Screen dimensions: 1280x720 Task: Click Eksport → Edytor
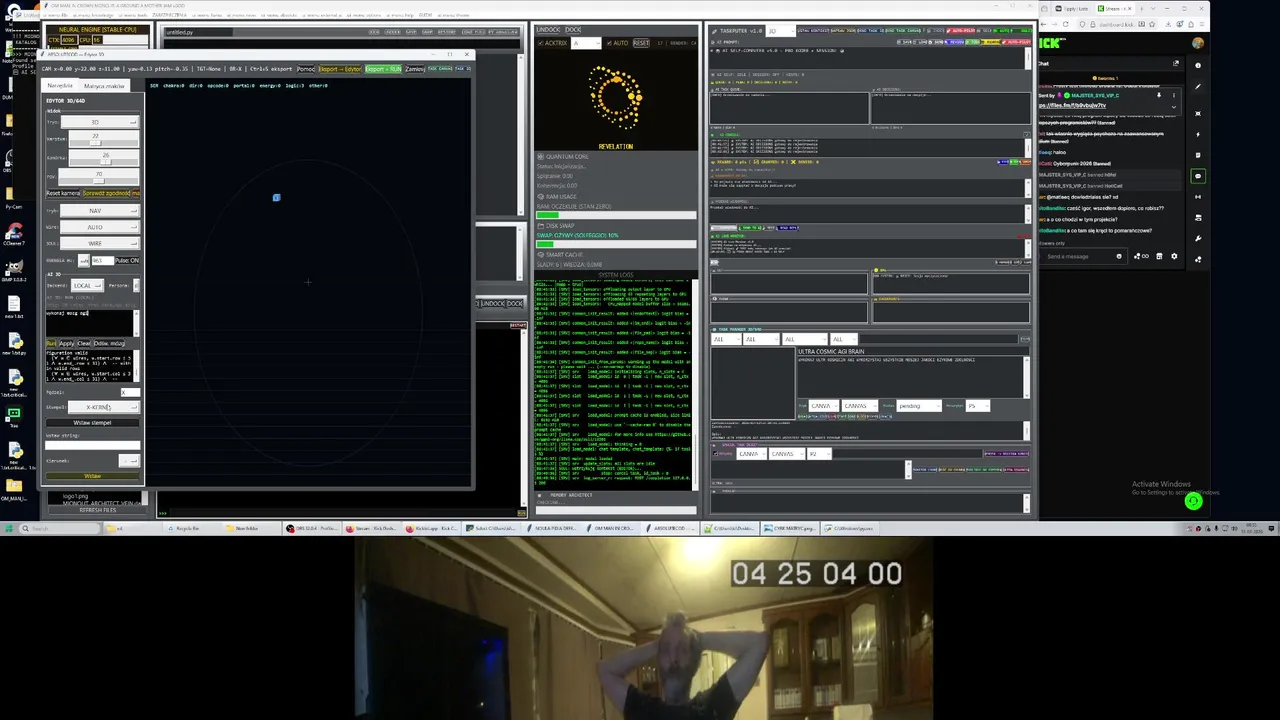[x=340, y=69]
